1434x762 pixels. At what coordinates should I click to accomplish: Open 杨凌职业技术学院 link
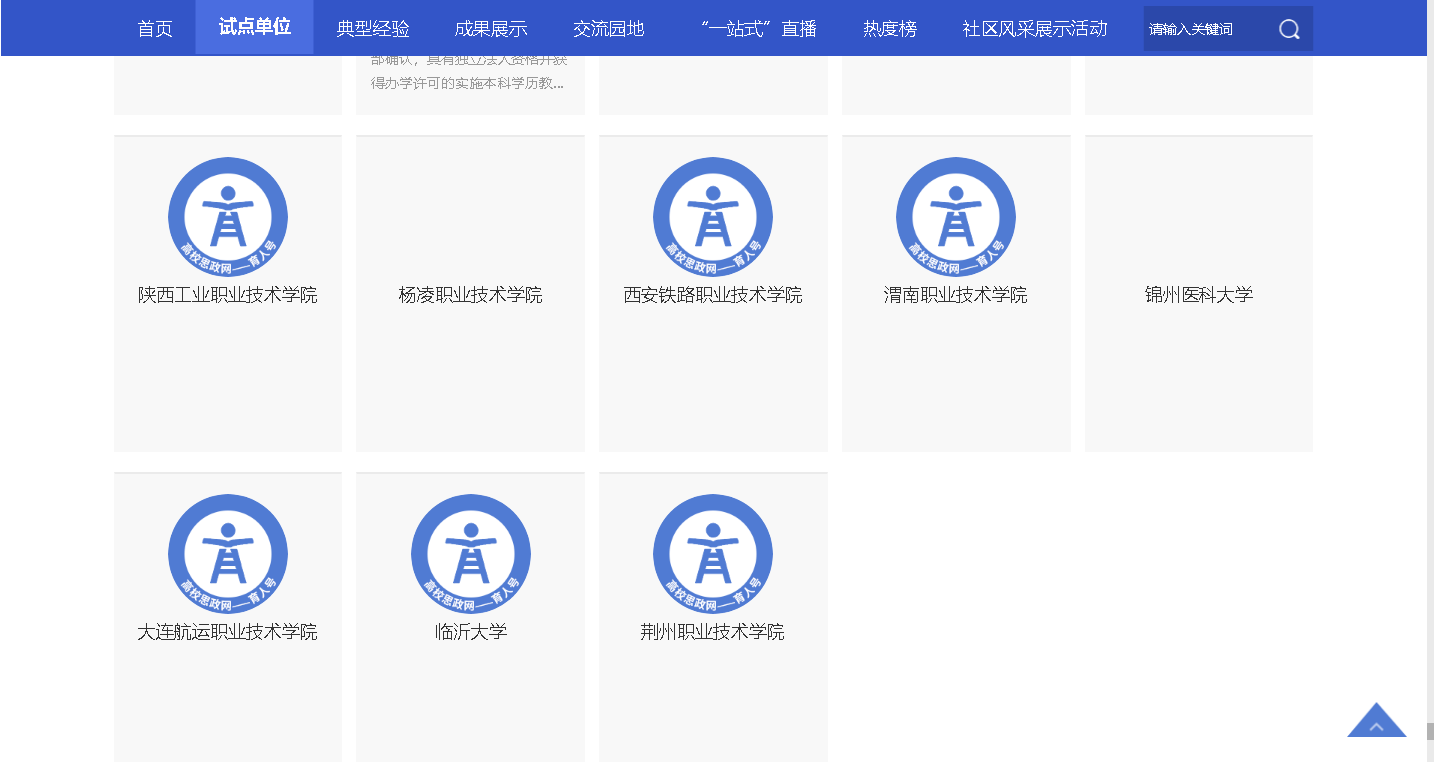471,295
